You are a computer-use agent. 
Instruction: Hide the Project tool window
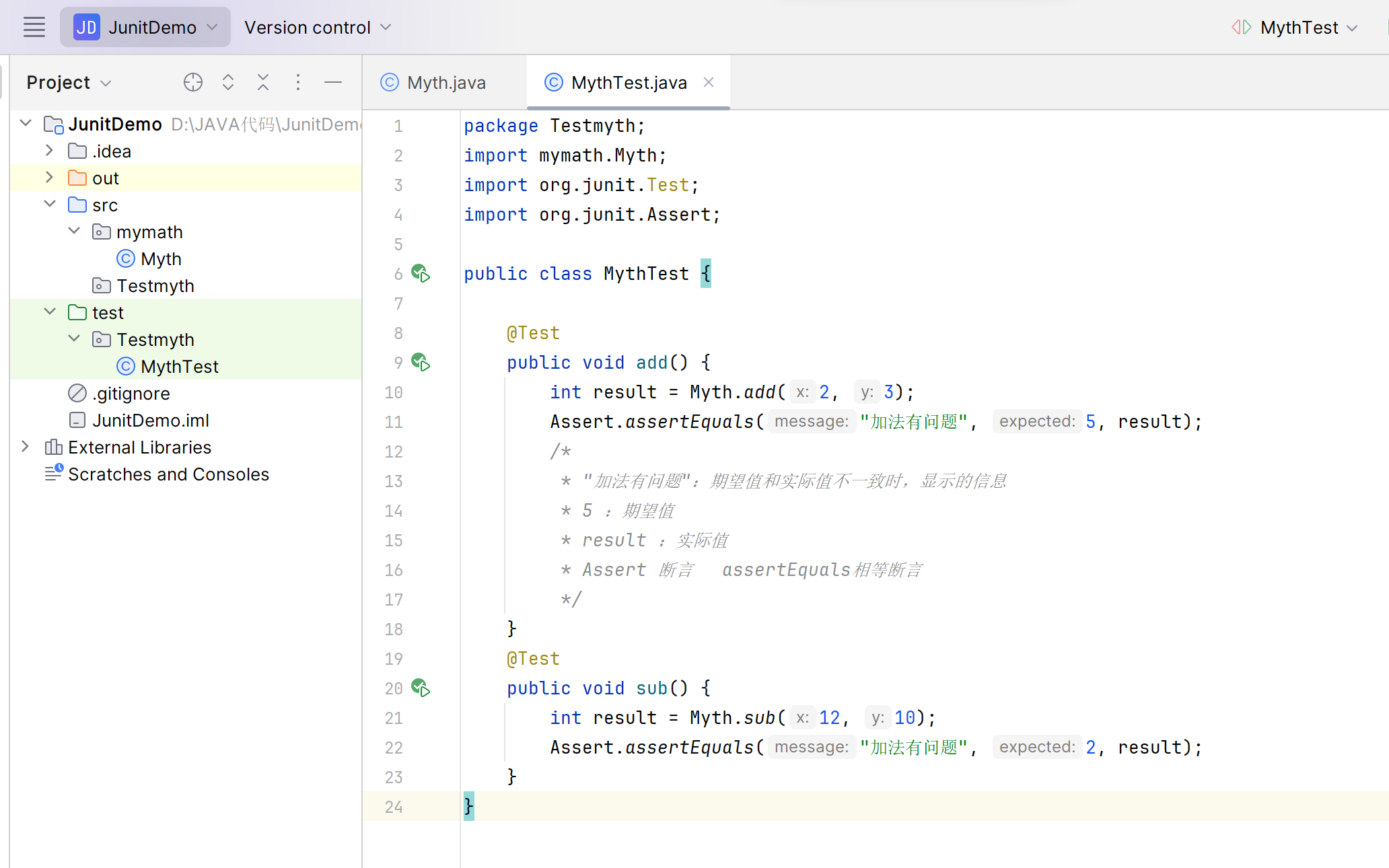pyautogui.click(x=333, y=82)
